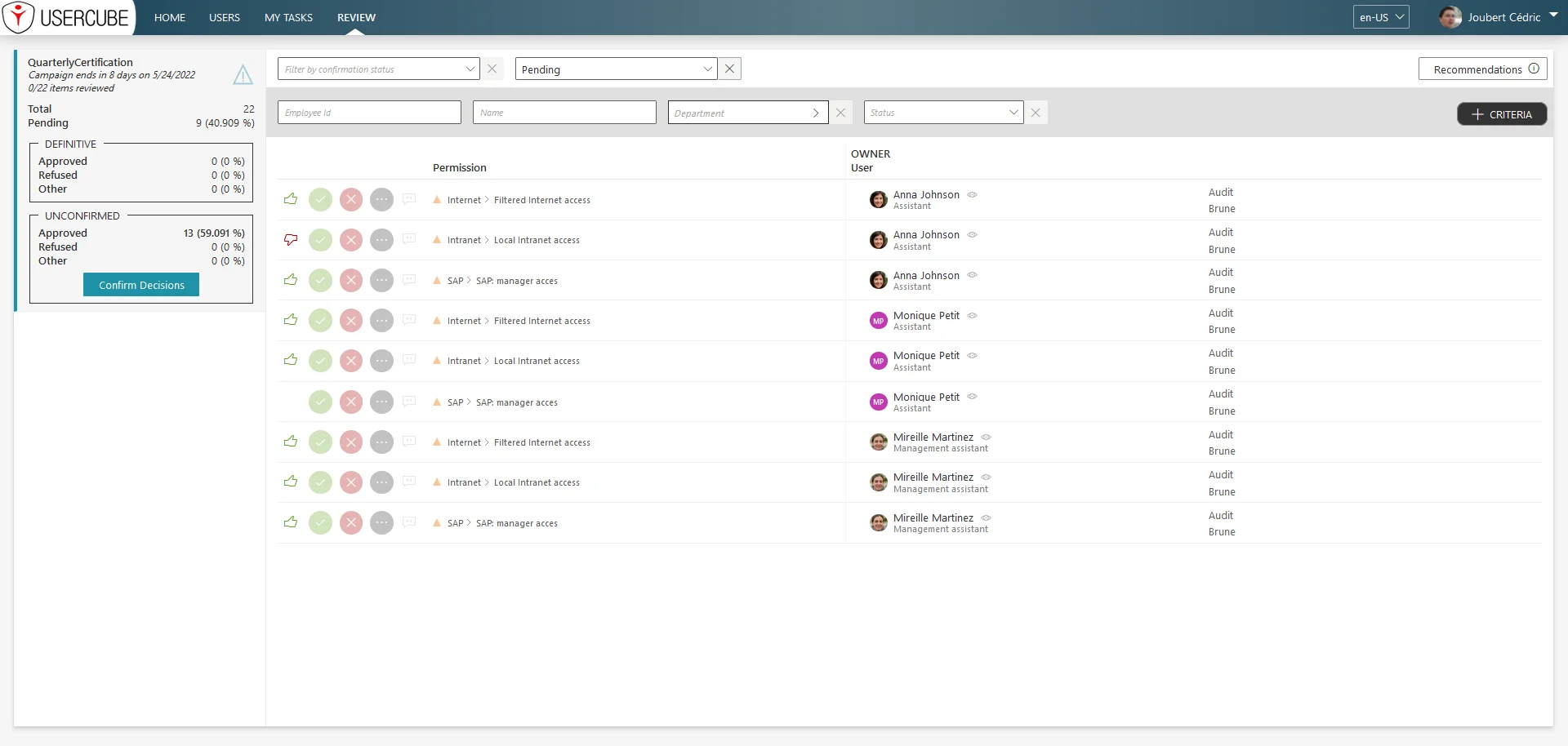
Task: Show details for Anna Johnson on SAP row
Action: coord(972,275)
